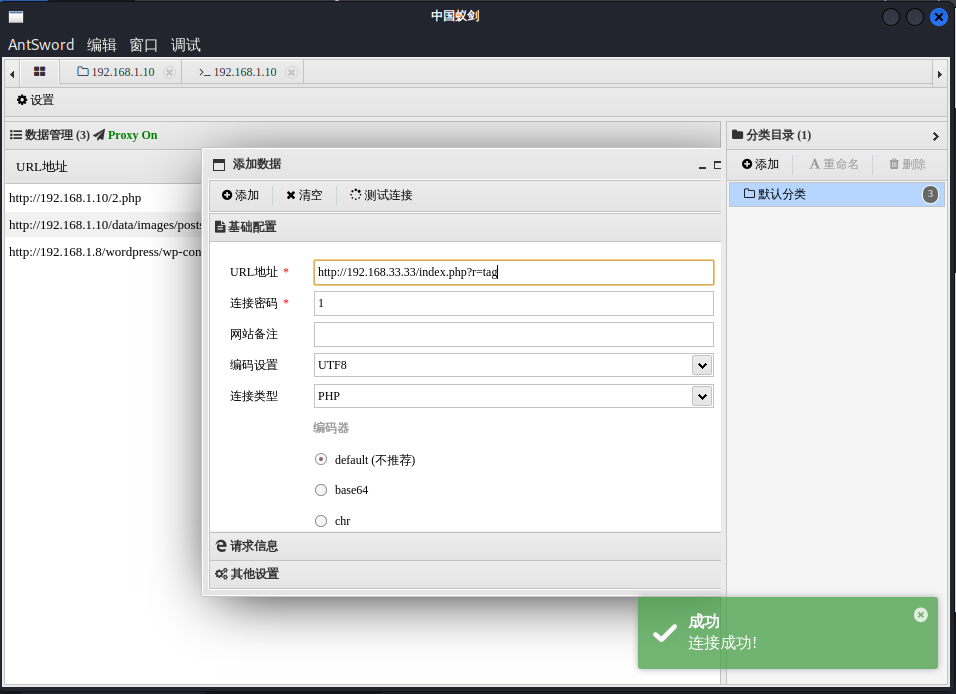Maximize the 添加数据 dialog
The height and width of the screenshot is (694, 956).
point(717,165)
